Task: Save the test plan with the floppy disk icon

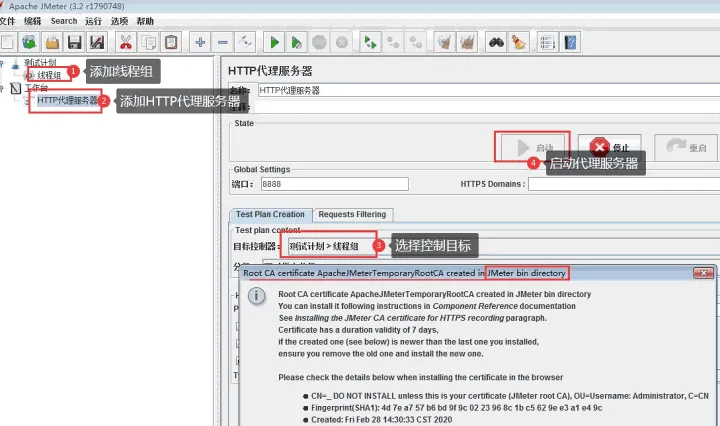Action: point(74,42)
